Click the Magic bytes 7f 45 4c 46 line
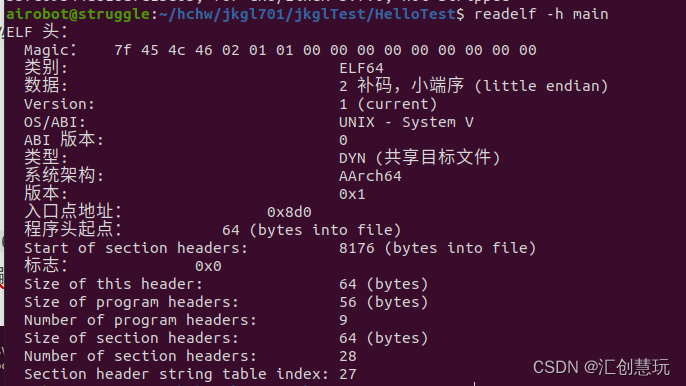Viewport: 686px width, 386px height. point(326,50)
